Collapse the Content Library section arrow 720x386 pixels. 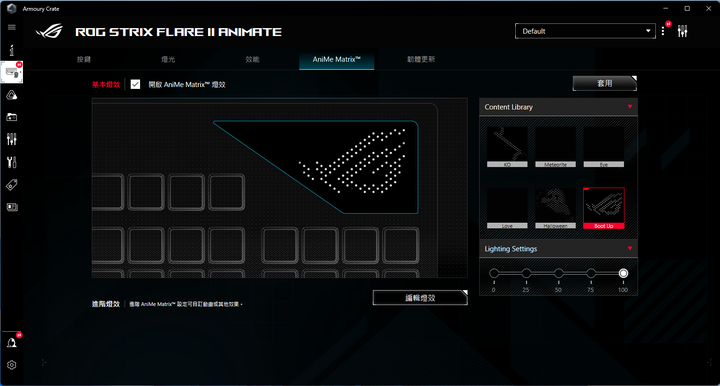[630, 106]
